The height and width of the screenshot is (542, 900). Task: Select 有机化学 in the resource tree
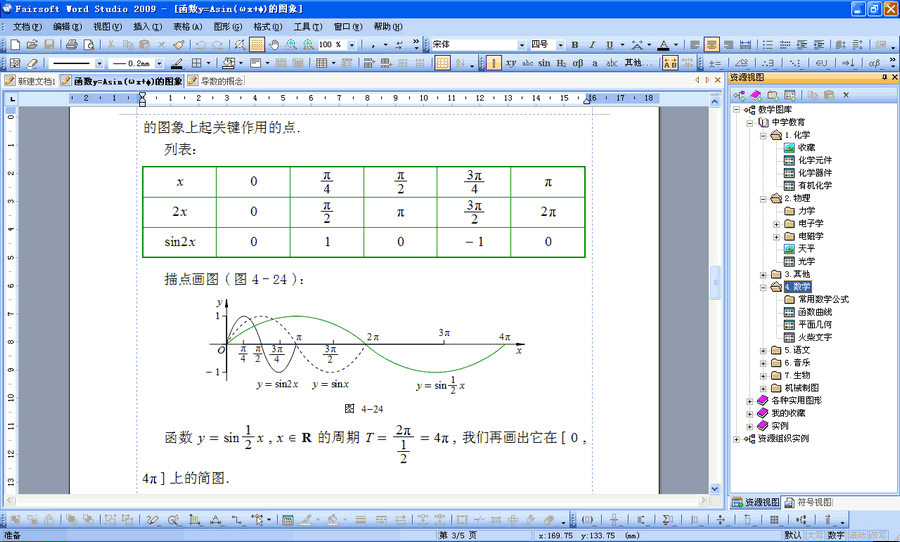click(815, 185)
